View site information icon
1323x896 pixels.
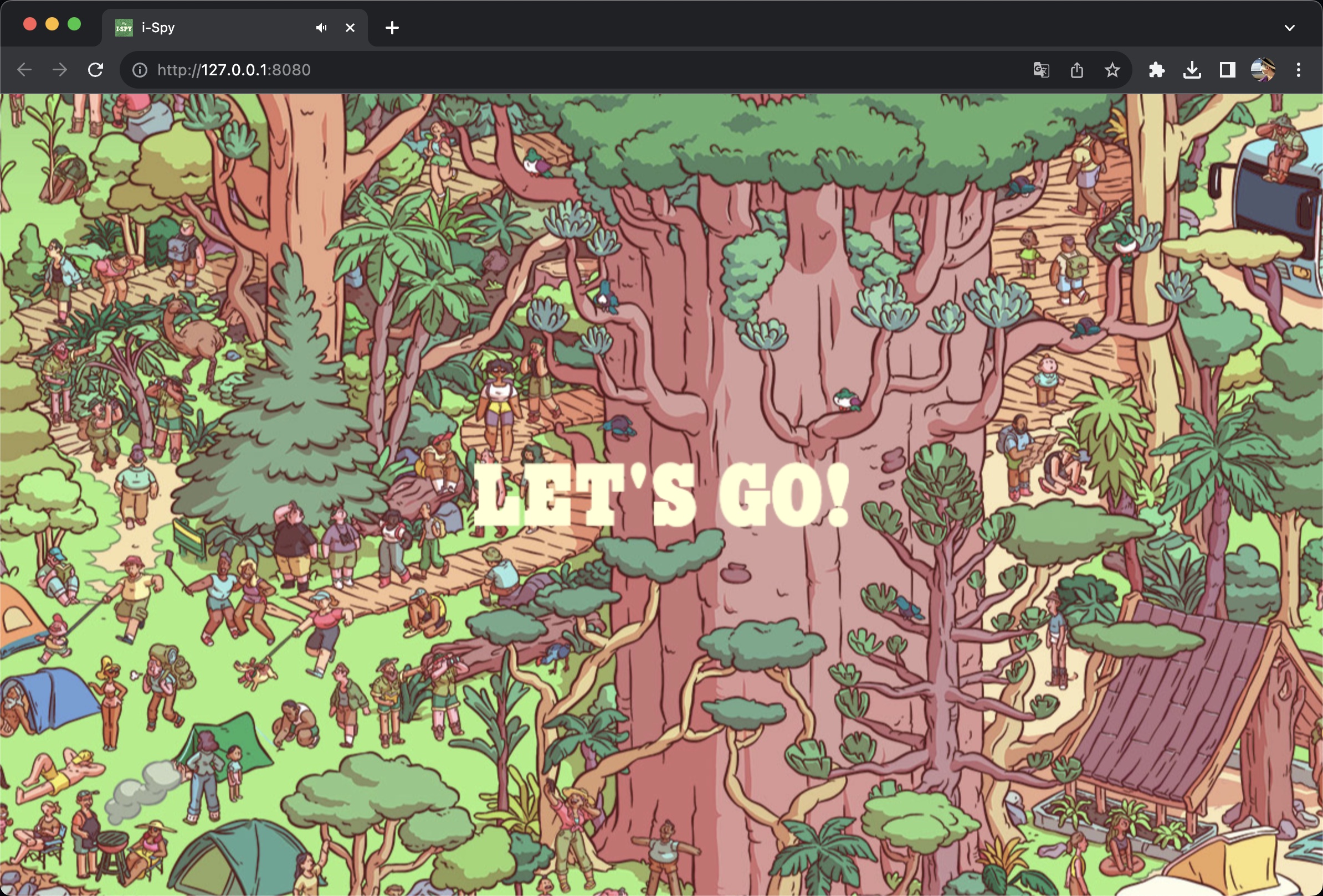(140, 70)
